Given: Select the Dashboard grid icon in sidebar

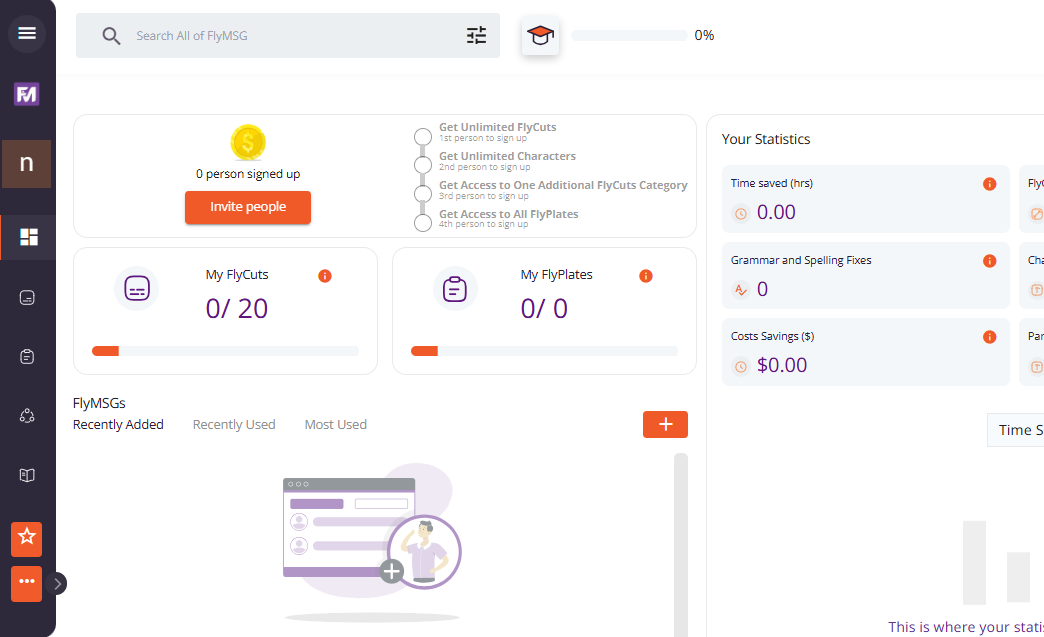Looking at the screenshot, I should tap(29, 237).
